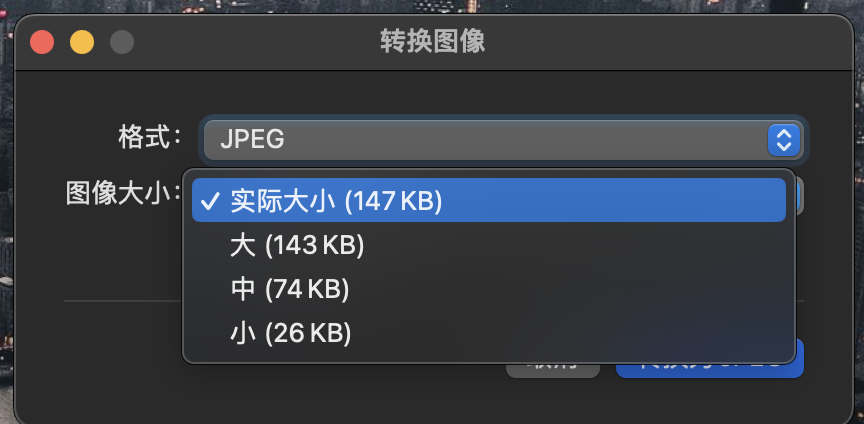Open the 格式 JPEG format dropdown

point(503,139)
